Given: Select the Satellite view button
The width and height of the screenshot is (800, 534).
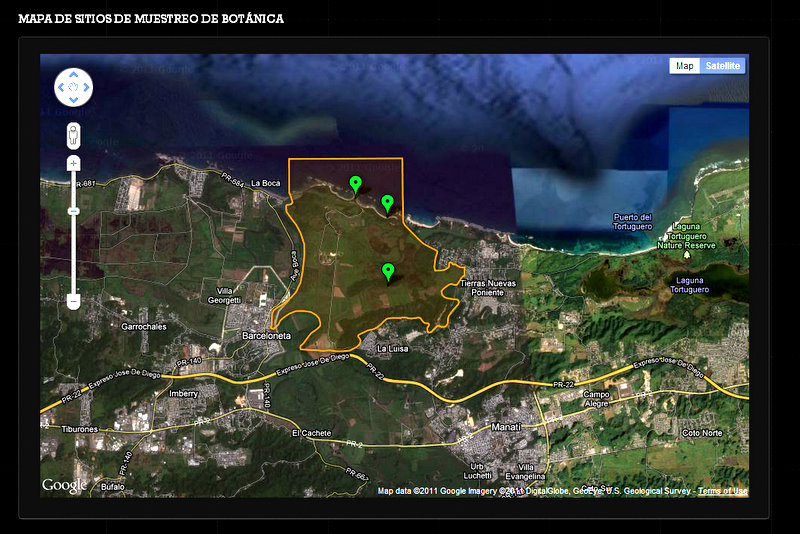Looking at the screenshot, I should [x=722, y=66].
